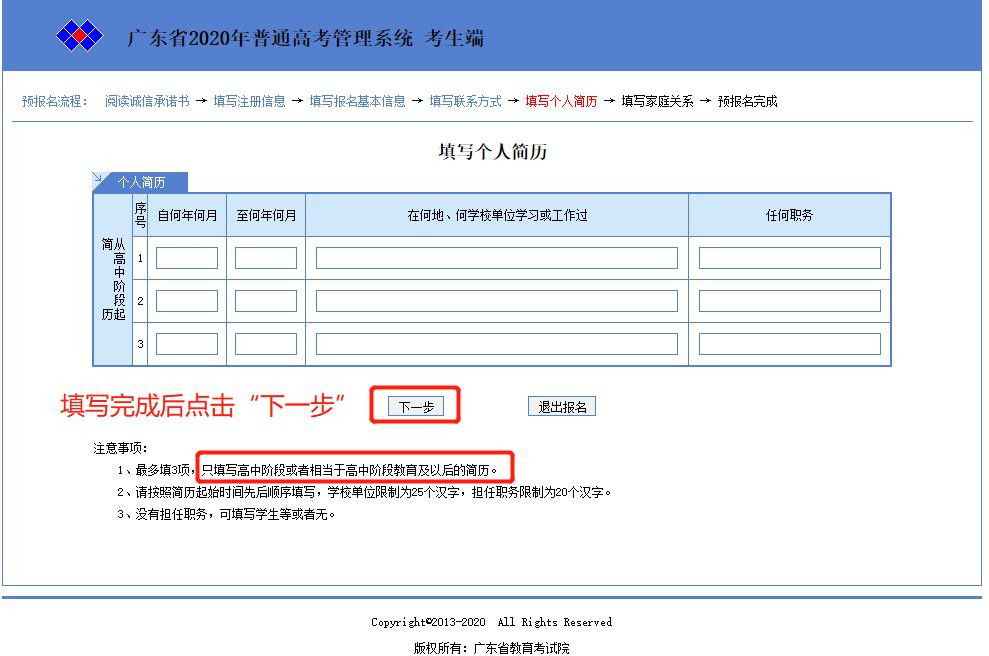Click the current 填写个人简历 step

coord(561,101)
